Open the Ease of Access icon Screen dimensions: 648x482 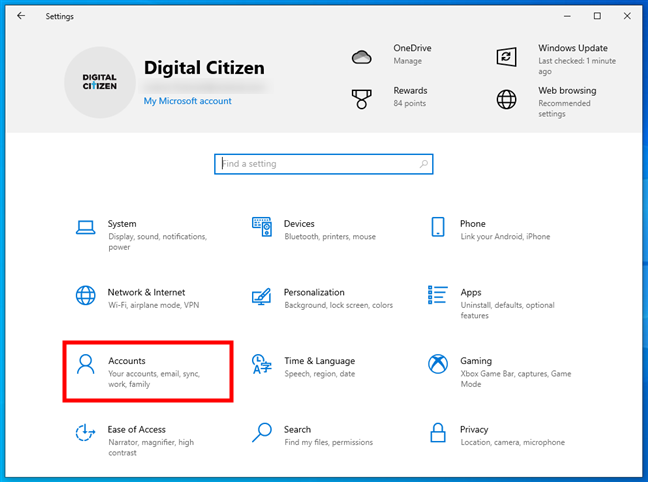click(86, 432)
